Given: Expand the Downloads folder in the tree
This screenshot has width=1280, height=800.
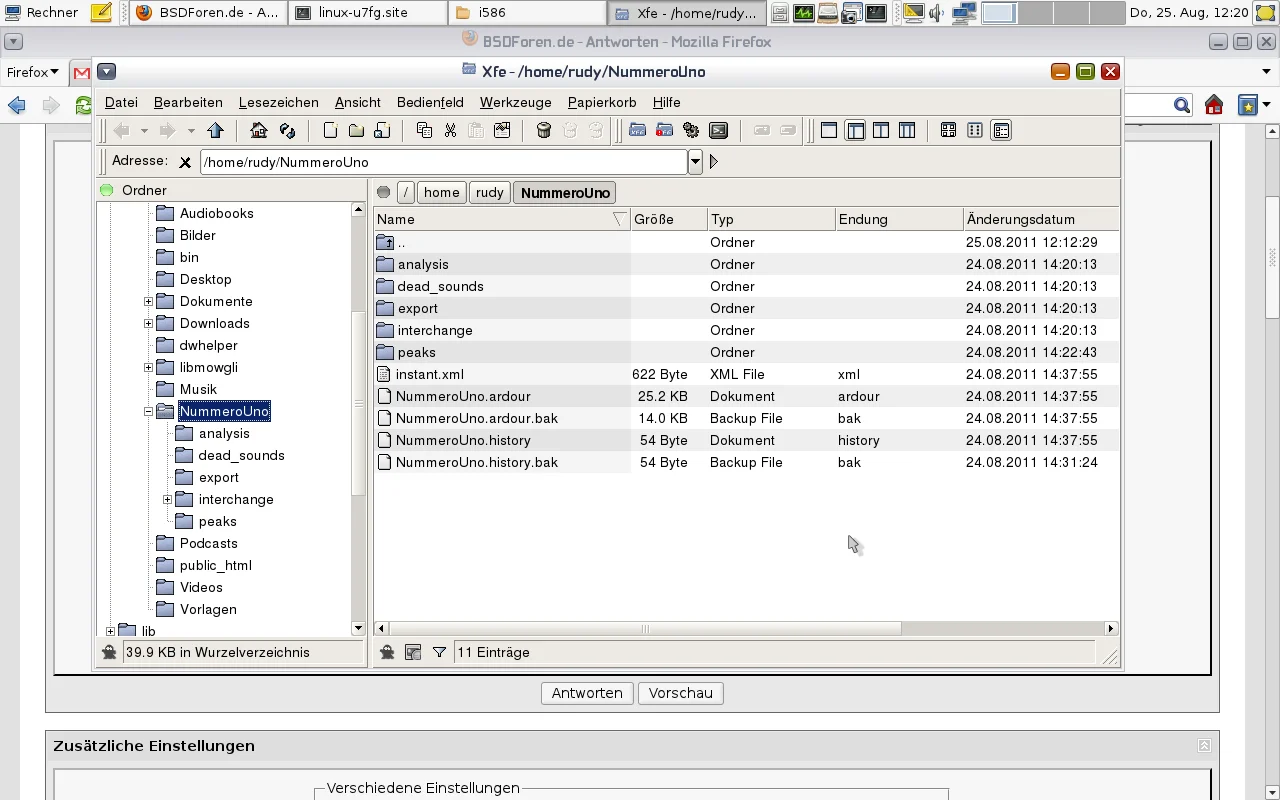Looking at the screenshot, I should point(148,323).
